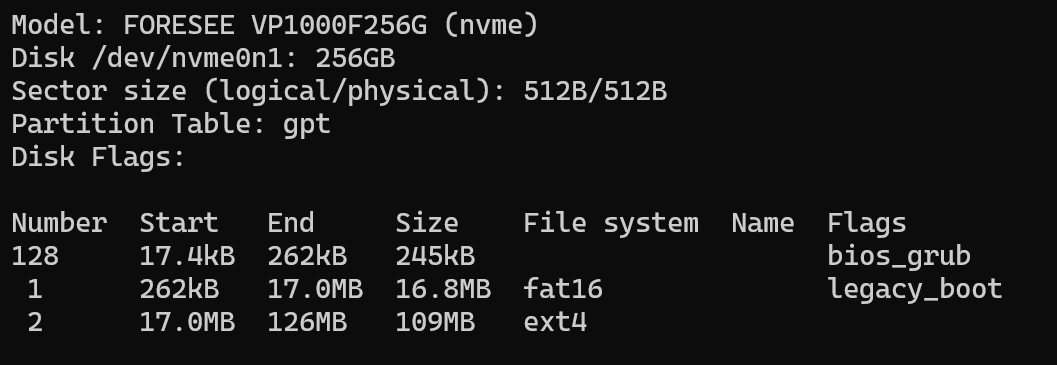This screenshot has width=1057, height=365.
Task: Click the Flags column header
Action: [866, 224]
